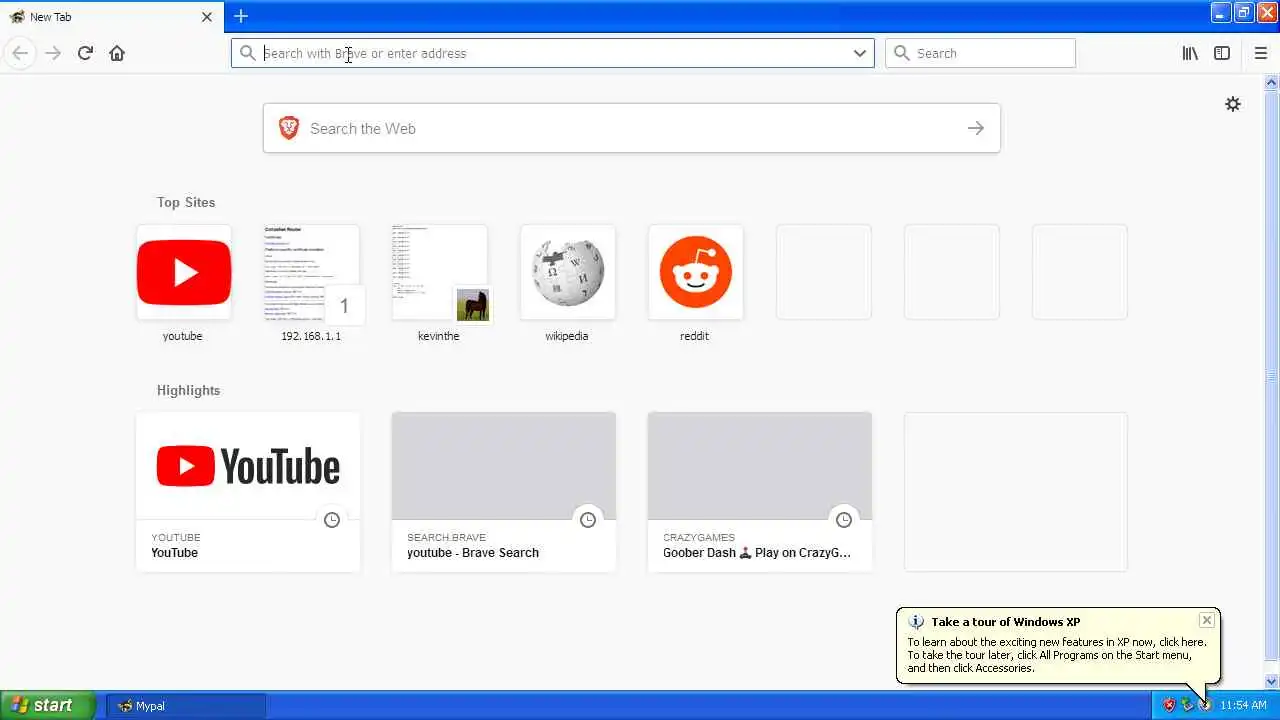Click the history clock icon on YouTube card
Viewport: 1280px width, 720px height.
[x=332, y=520]
